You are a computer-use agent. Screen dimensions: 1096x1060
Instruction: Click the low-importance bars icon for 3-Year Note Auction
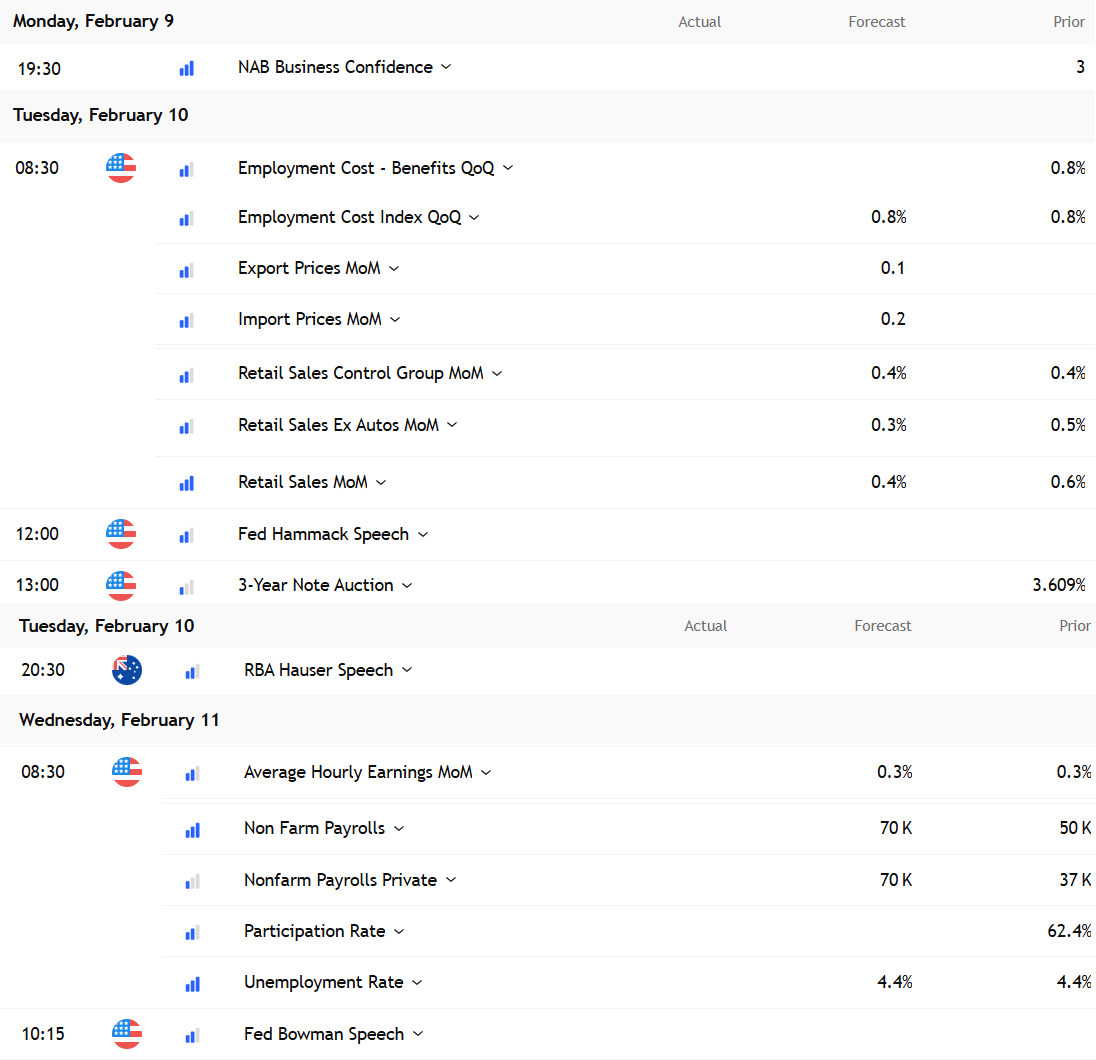pos(187,587)
